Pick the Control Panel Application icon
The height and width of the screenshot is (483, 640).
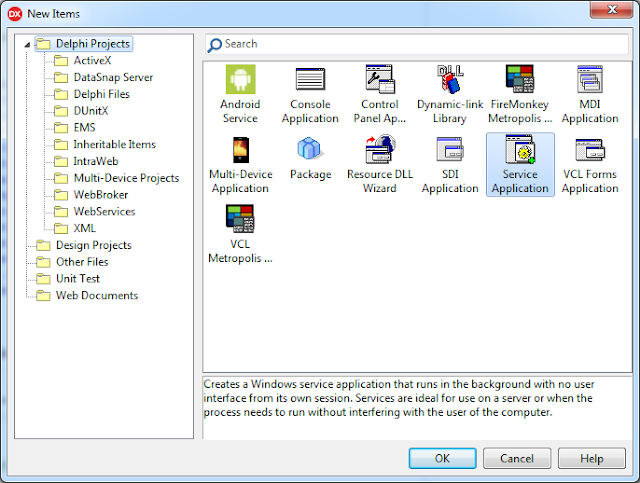(x=380, y=79)
